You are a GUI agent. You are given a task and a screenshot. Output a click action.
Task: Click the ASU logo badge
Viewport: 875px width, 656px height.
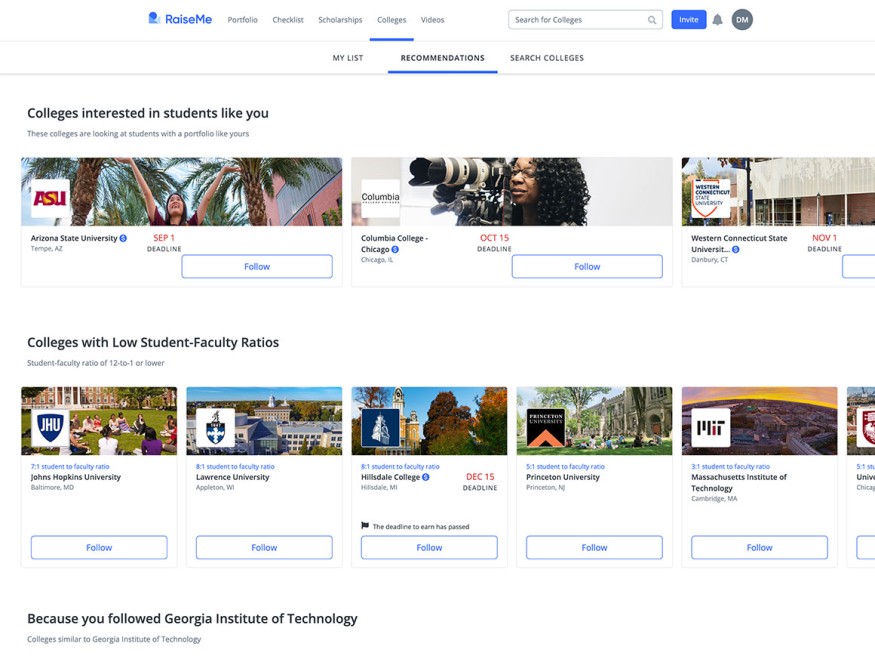tap(50, 198)
